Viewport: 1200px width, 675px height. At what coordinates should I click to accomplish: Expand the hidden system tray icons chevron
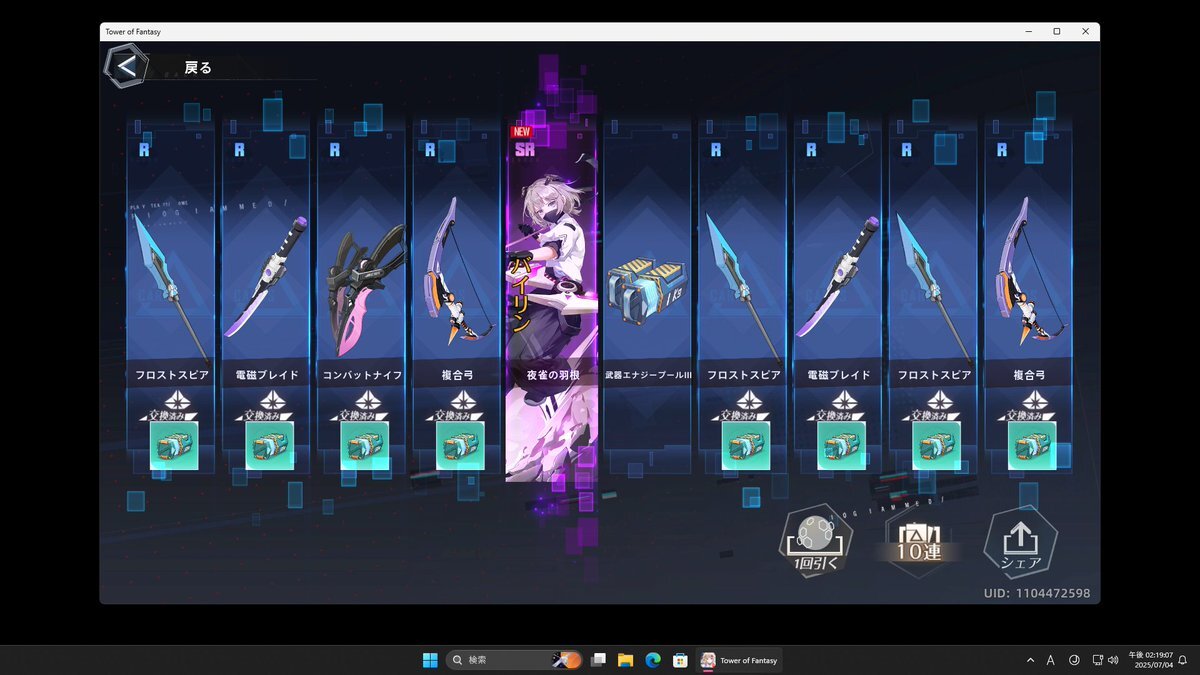pyautogui.click(x=1031, y=660)
